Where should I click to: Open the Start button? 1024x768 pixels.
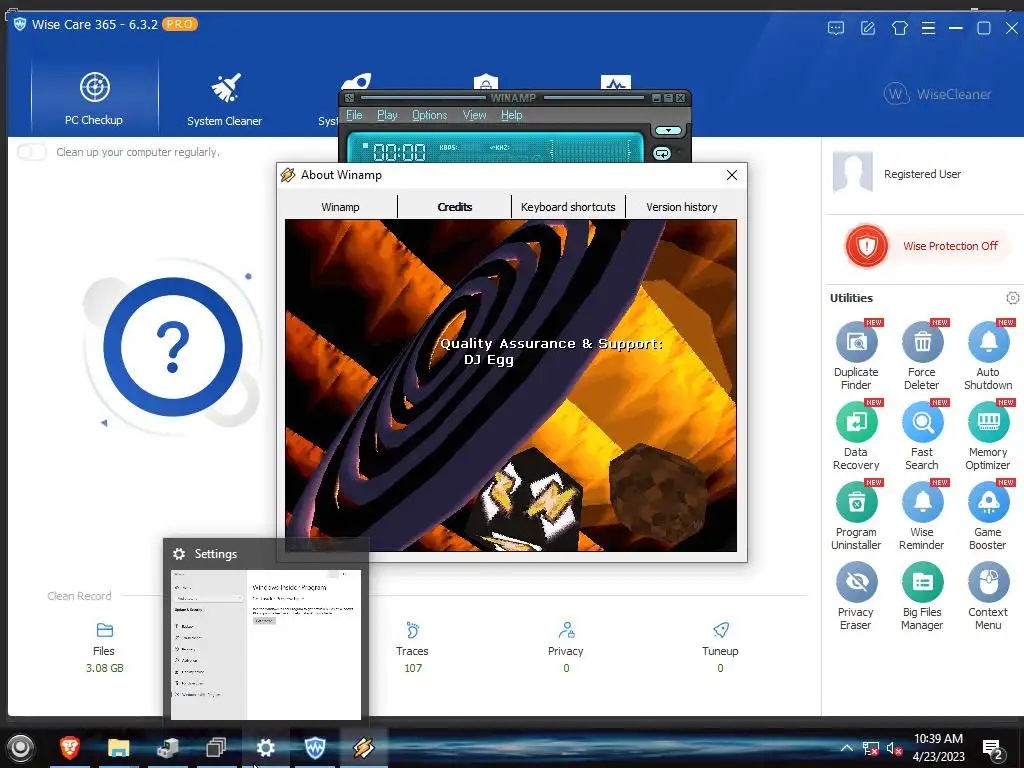click(20, 747)
